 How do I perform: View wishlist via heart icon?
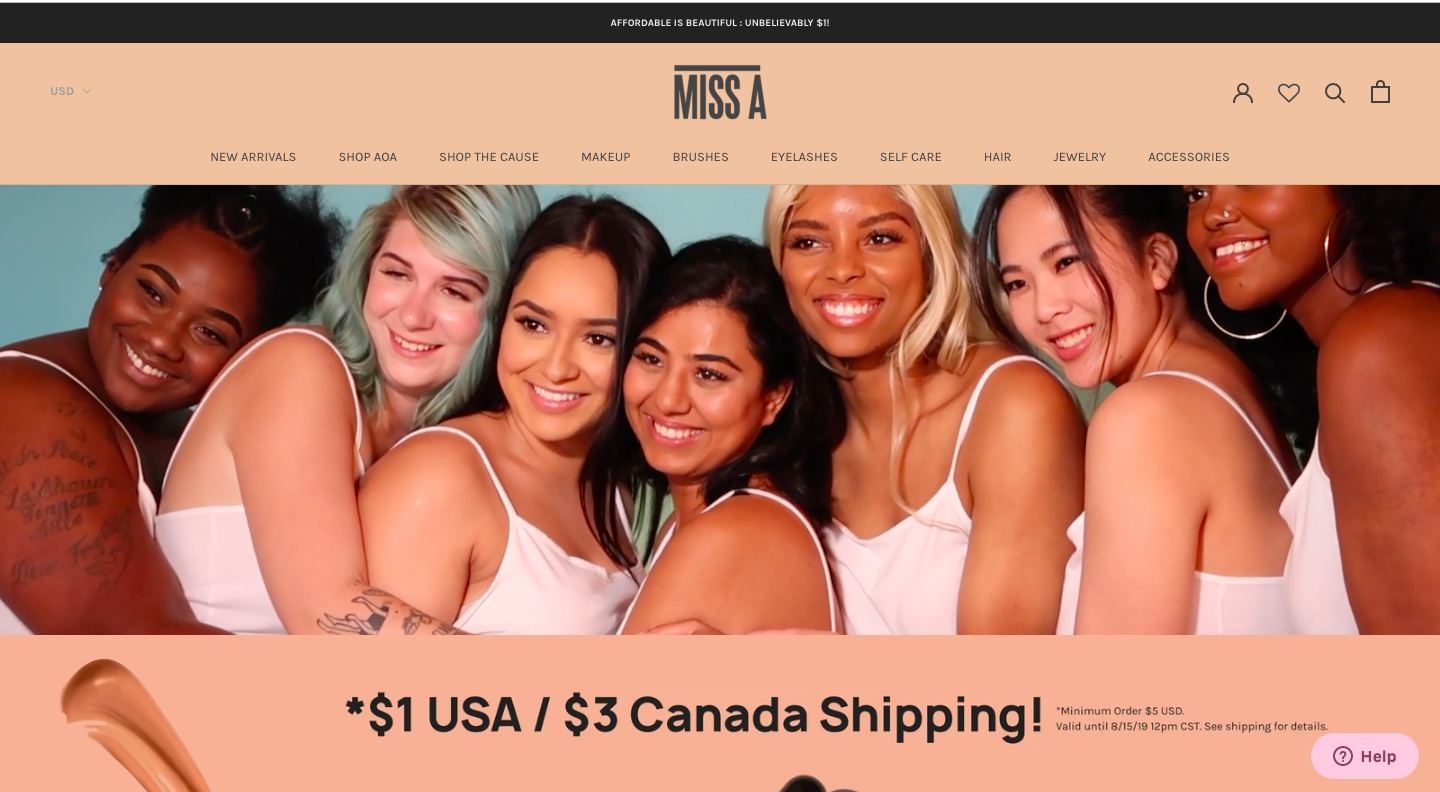(1289, 92)
